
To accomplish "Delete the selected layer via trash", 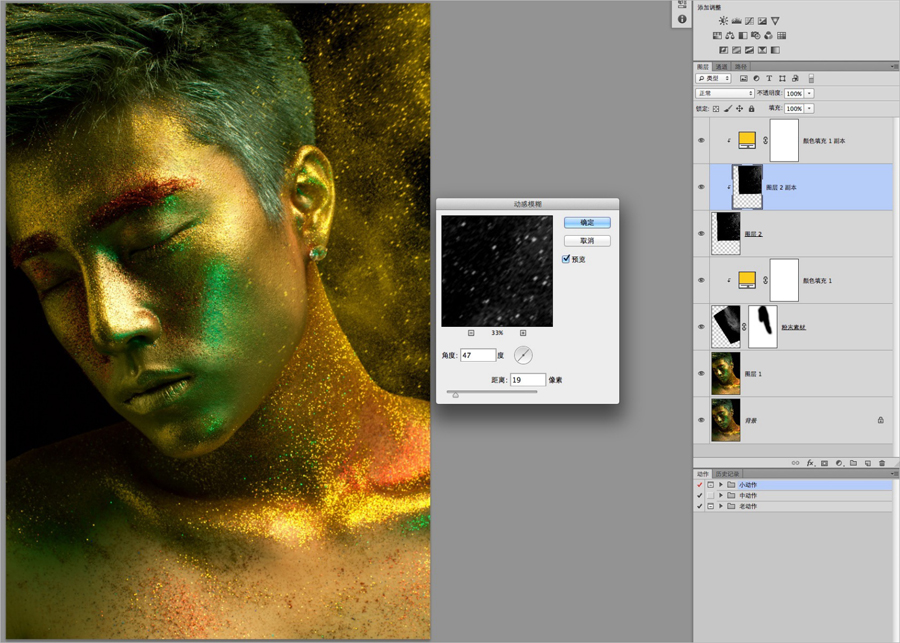I will 882,463.
